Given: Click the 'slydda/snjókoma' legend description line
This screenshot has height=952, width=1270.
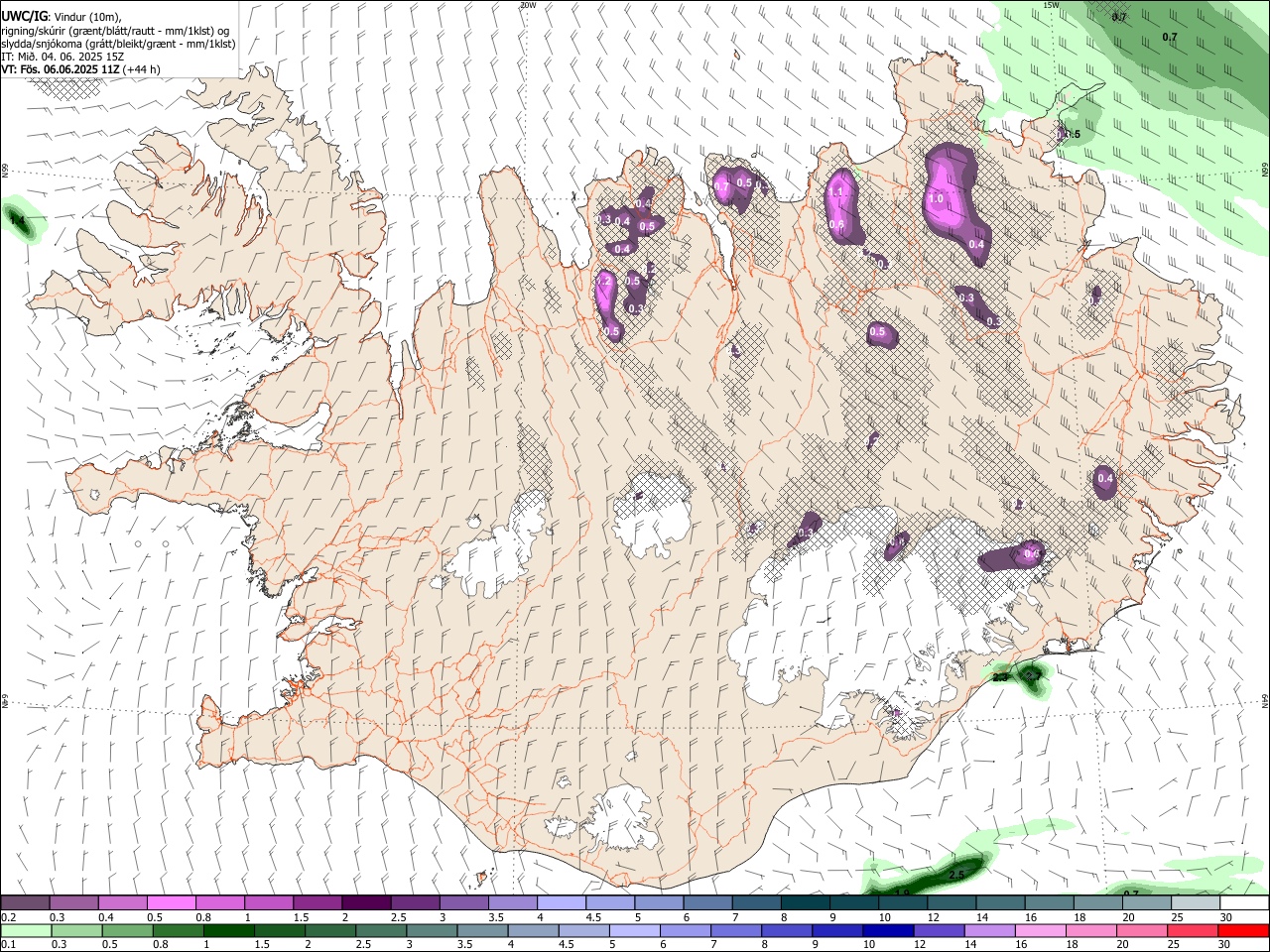Looking at the screenshot, I should coord(119,44).
